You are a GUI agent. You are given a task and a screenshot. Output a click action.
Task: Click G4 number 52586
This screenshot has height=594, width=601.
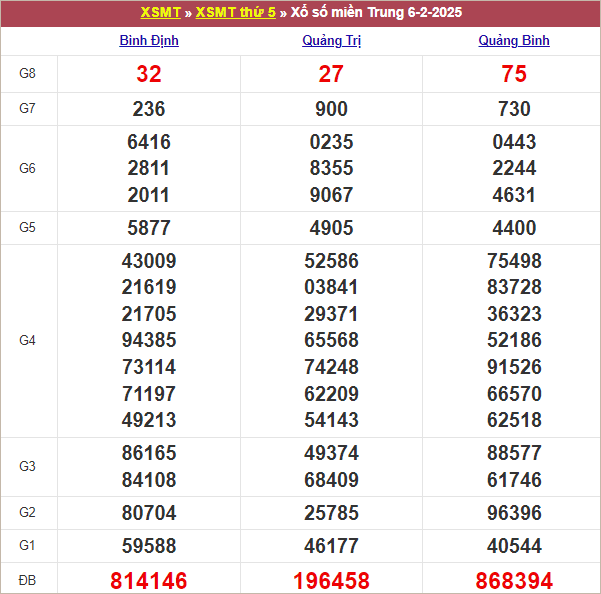coord(331,261)
